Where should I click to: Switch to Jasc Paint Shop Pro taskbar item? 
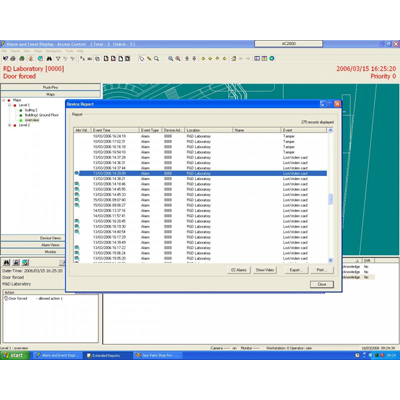click(x=158, y=356)
